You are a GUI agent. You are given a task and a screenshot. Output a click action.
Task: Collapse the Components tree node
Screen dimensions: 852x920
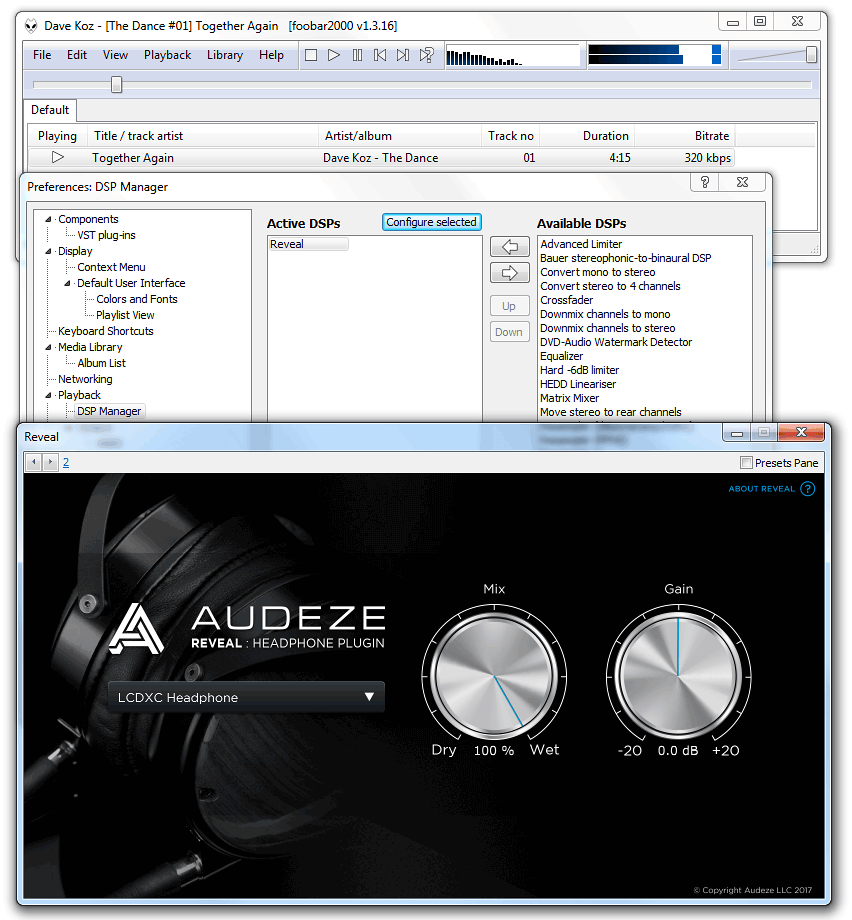(x=49, y=219)
